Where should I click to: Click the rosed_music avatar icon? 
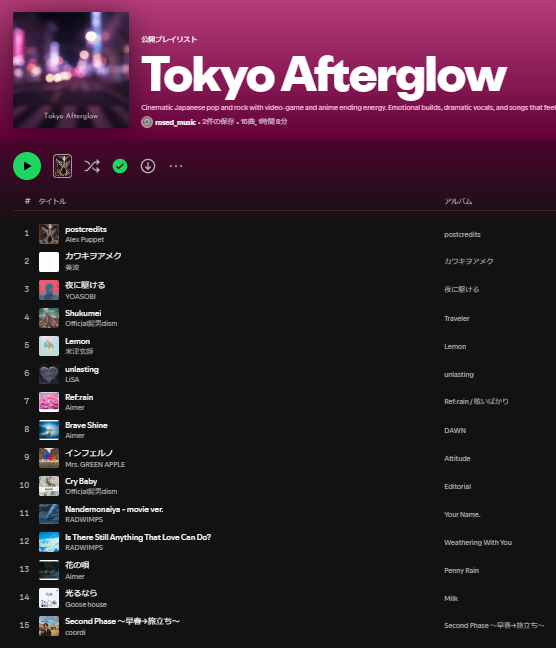tap(147, 122)
